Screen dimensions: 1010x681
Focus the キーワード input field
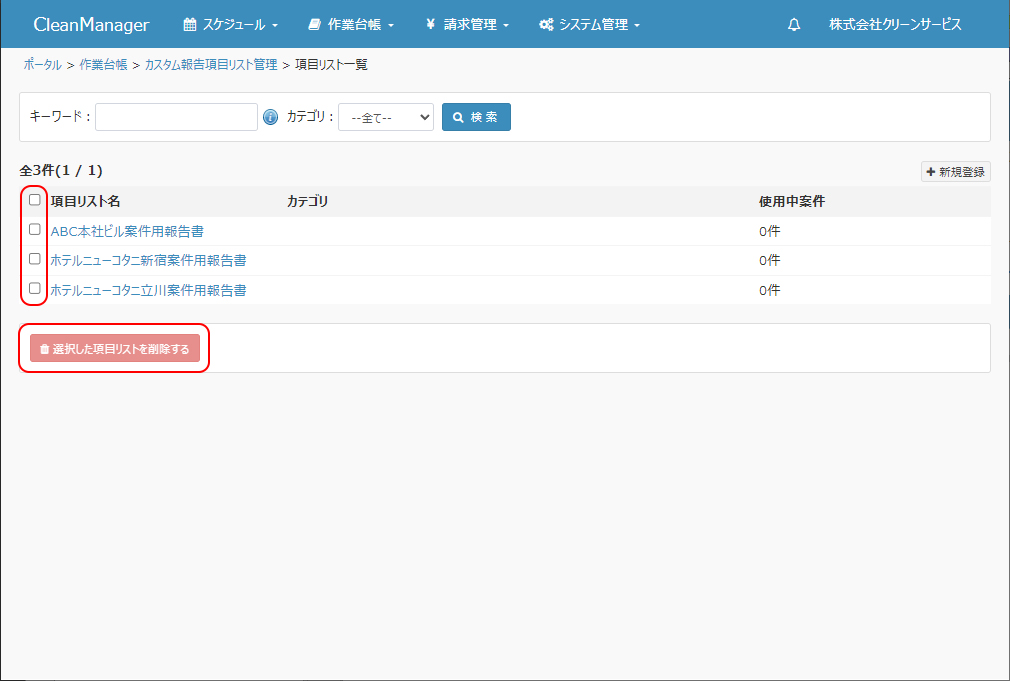[x=176, y=117]
